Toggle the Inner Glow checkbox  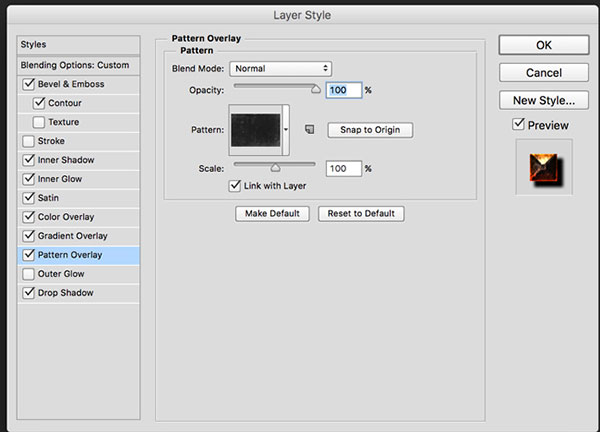point(29,179)
